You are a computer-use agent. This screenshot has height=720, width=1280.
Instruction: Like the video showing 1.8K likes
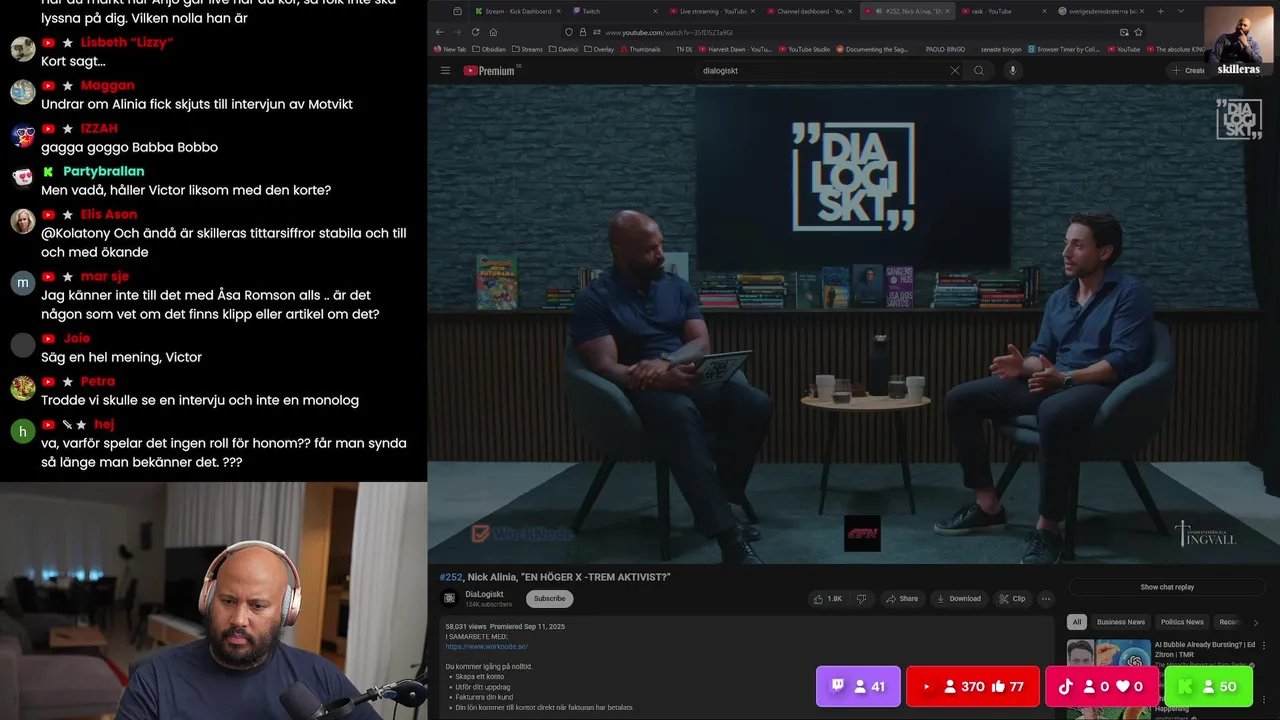coord(827,599)
